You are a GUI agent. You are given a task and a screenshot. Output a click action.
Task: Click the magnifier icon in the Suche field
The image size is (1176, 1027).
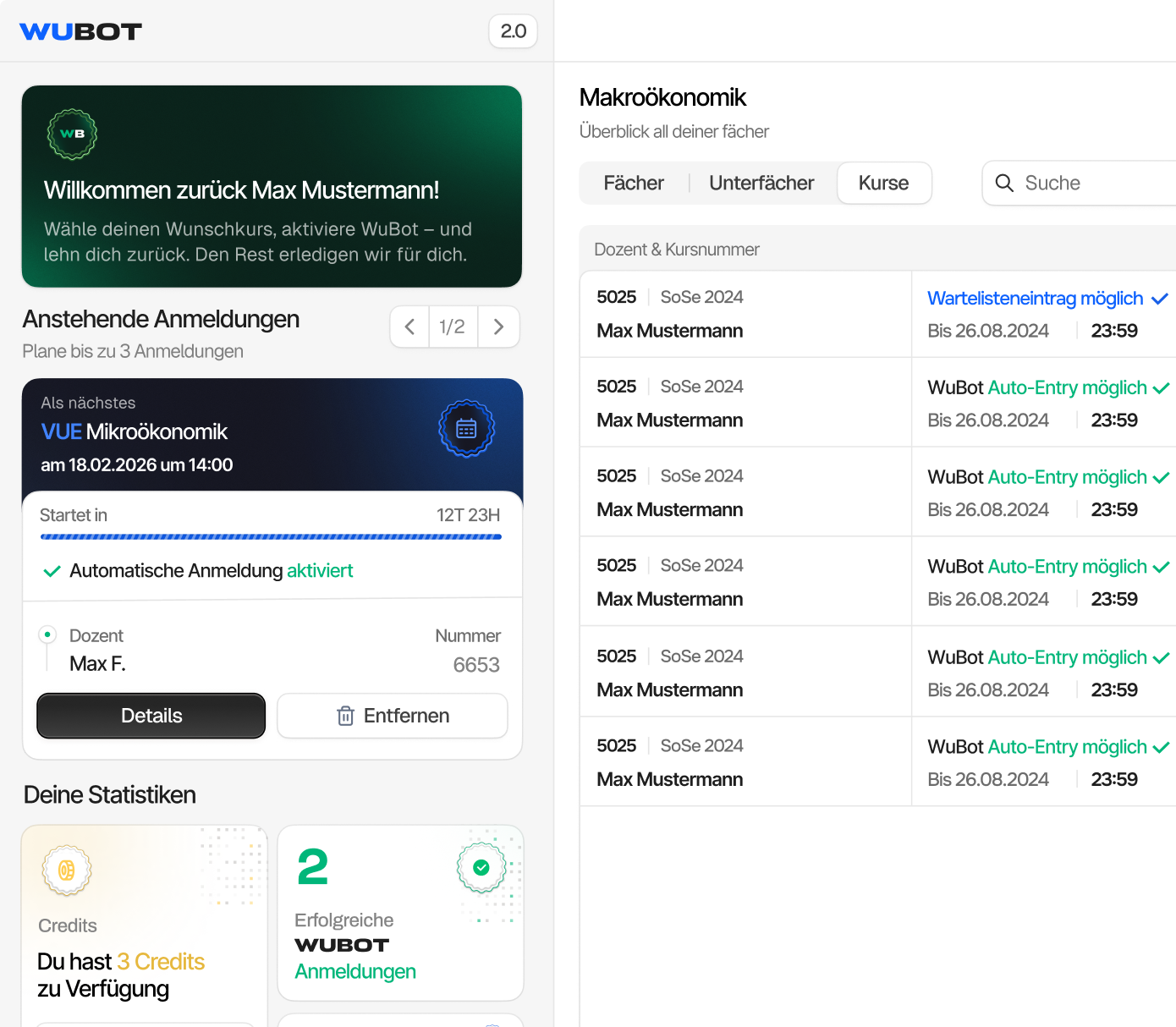point(1005,183)
